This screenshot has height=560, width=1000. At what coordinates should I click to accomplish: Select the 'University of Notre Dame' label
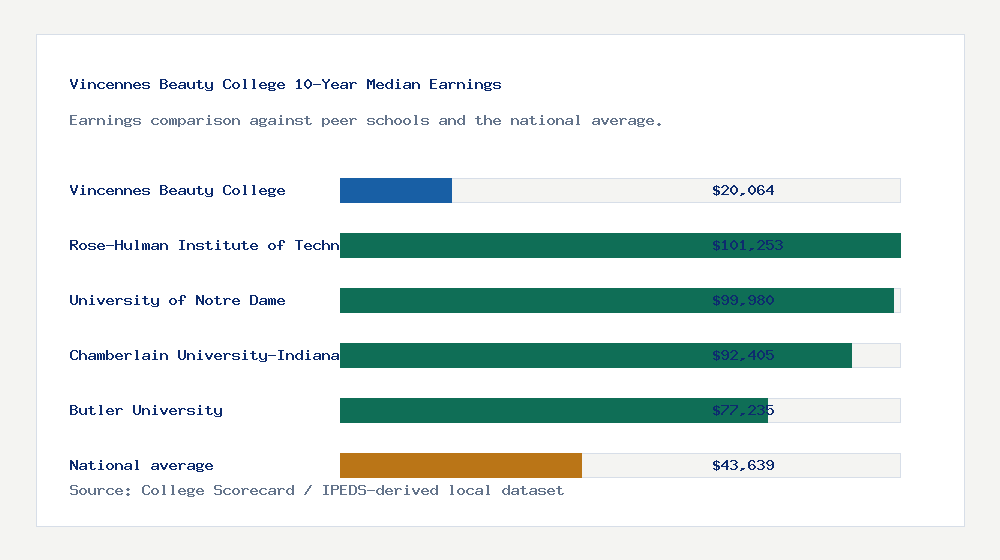177,300
